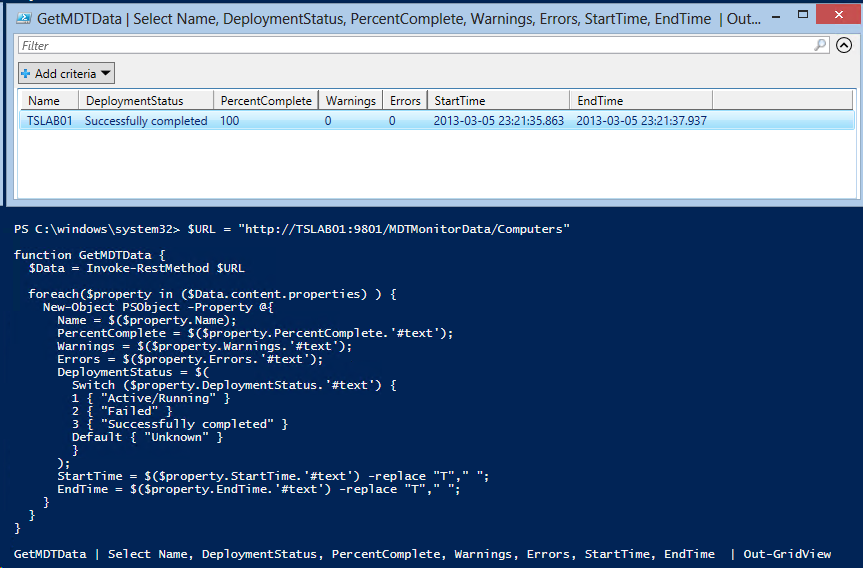Click the EndTime value 23:21:37.937
This screenshot has width=863, height=568.
tap(641, 121)
